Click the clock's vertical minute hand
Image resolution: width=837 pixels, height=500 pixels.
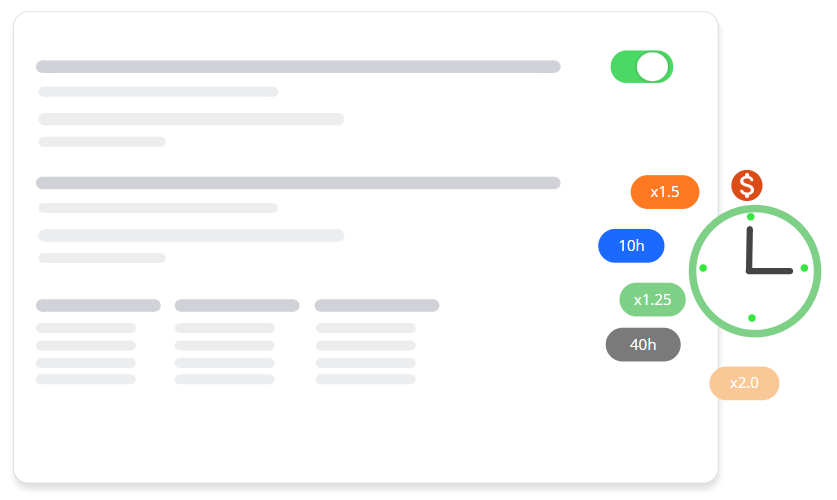748,248
